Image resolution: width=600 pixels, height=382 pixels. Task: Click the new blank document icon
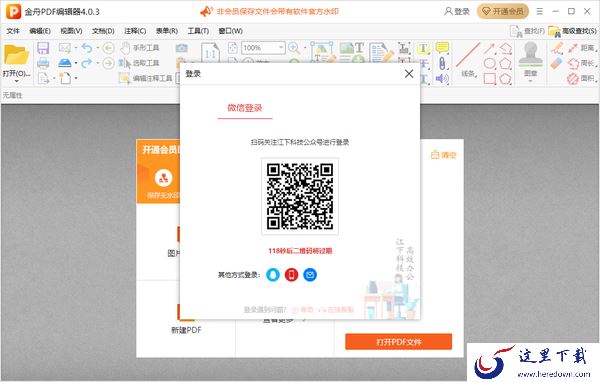tap(65, 78)
